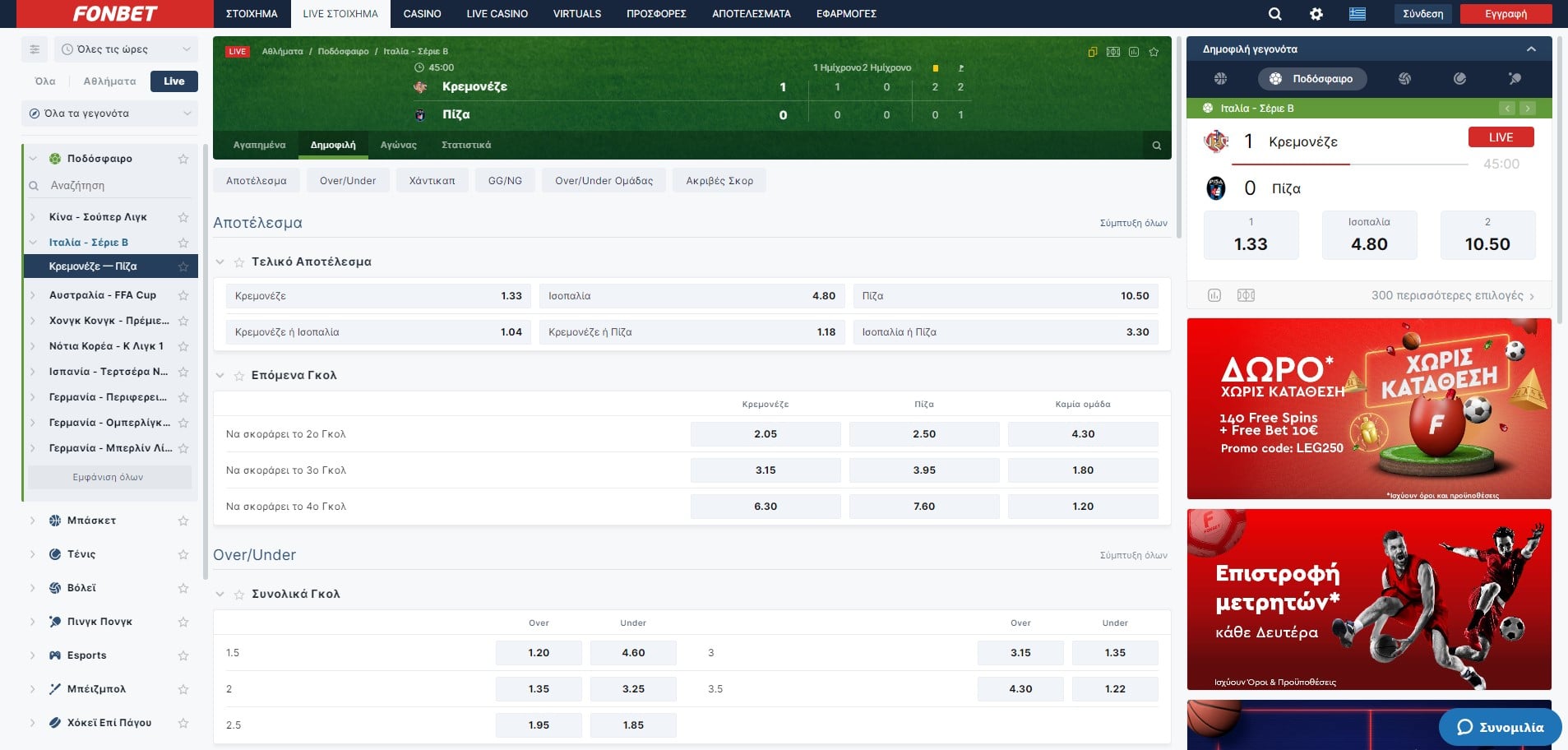Collapse the Τελικό Αποτέλεσμα section

click(x=220, y=262)
